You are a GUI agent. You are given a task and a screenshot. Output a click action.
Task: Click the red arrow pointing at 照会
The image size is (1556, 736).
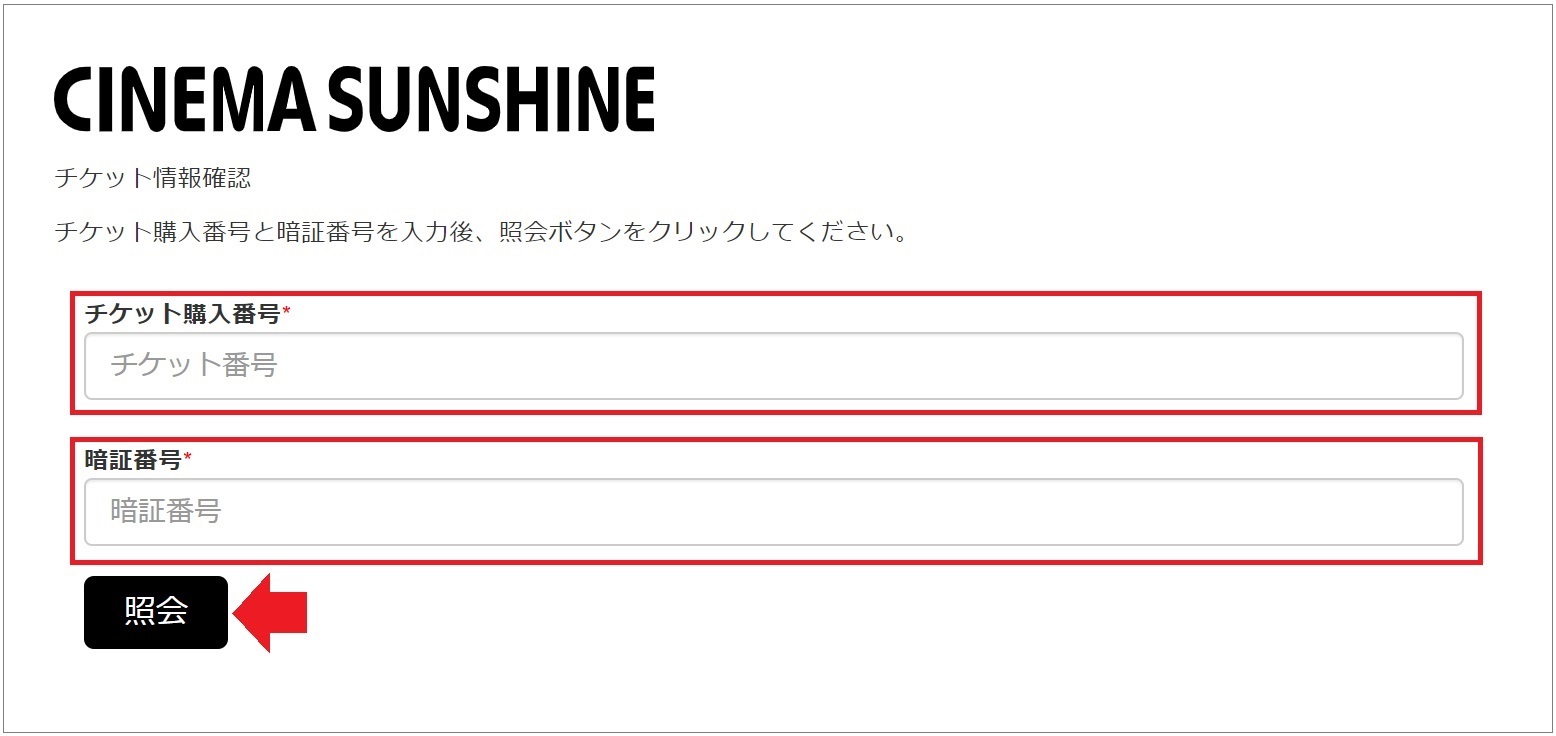[x=270, y=611]
